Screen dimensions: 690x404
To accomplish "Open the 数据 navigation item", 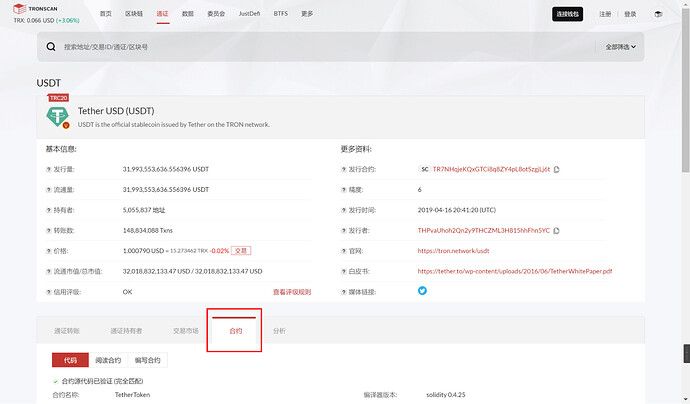I will click(x=188, y=14).
